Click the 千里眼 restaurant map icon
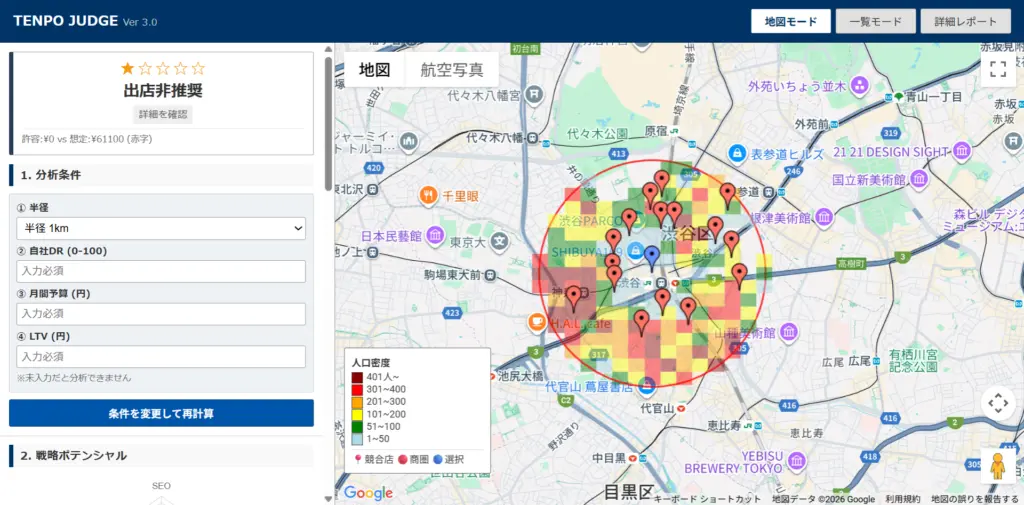Screen dimensions: 1024x505 (x=428, y=196)
